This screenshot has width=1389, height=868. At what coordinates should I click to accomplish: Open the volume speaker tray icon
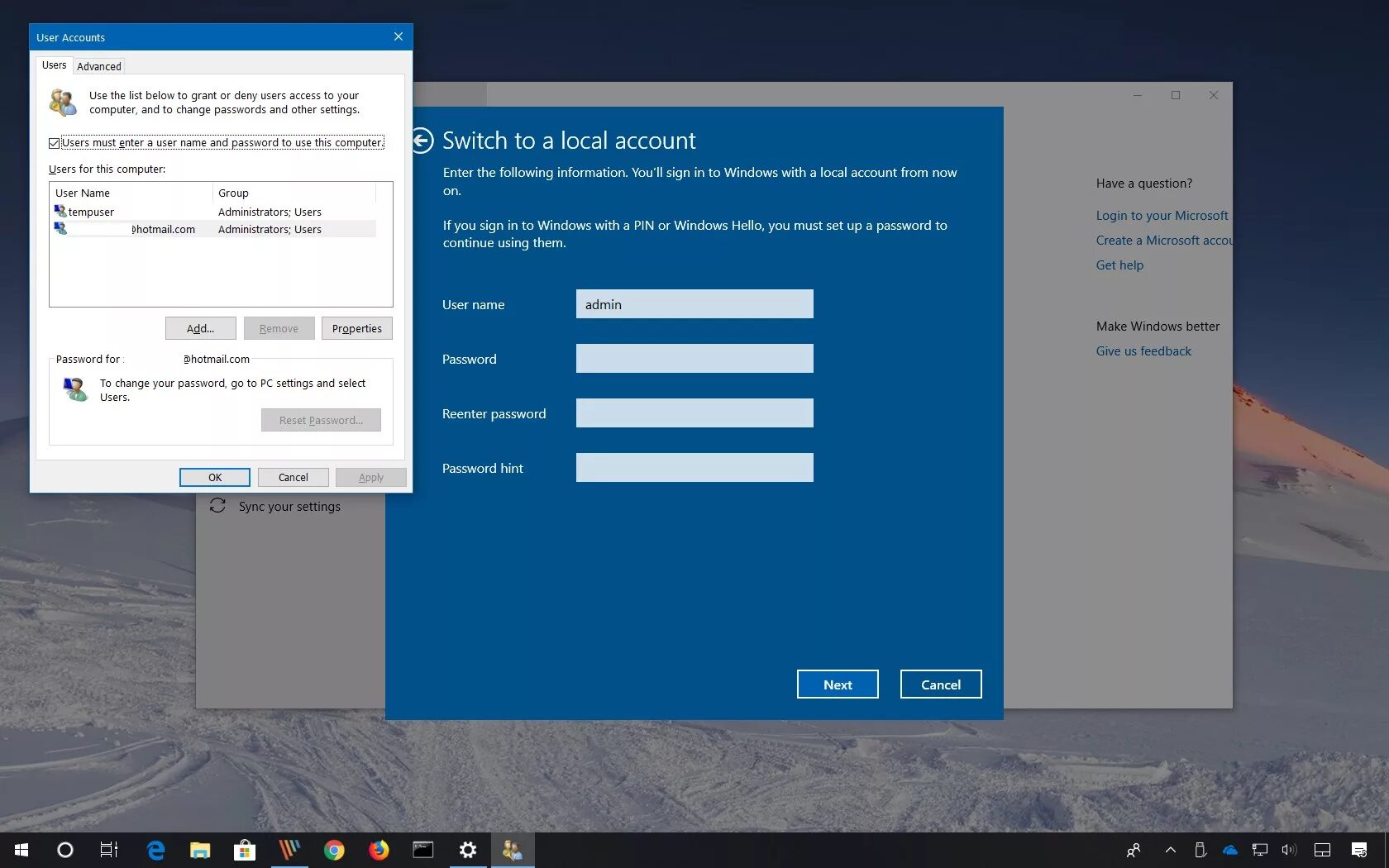click(1289, 850)
